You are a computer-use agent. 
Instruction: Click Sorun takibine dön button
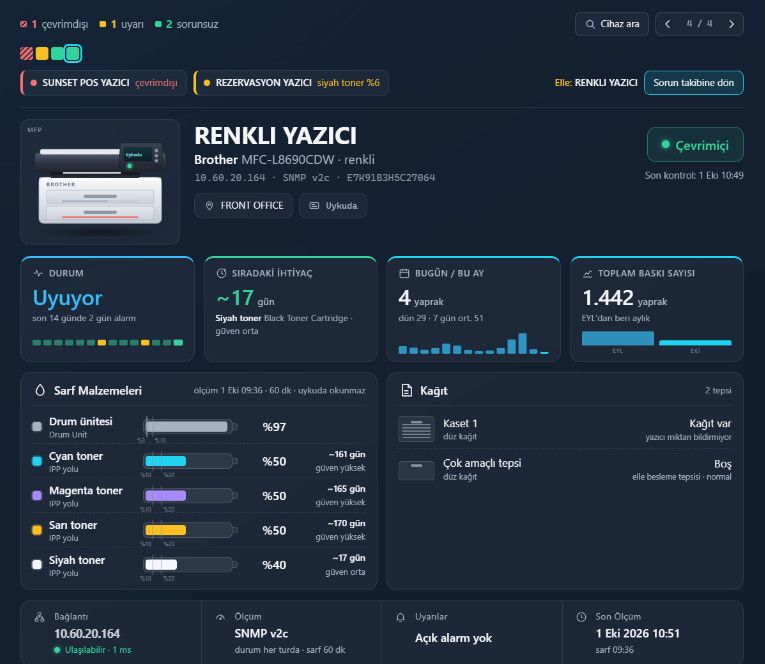693,83
